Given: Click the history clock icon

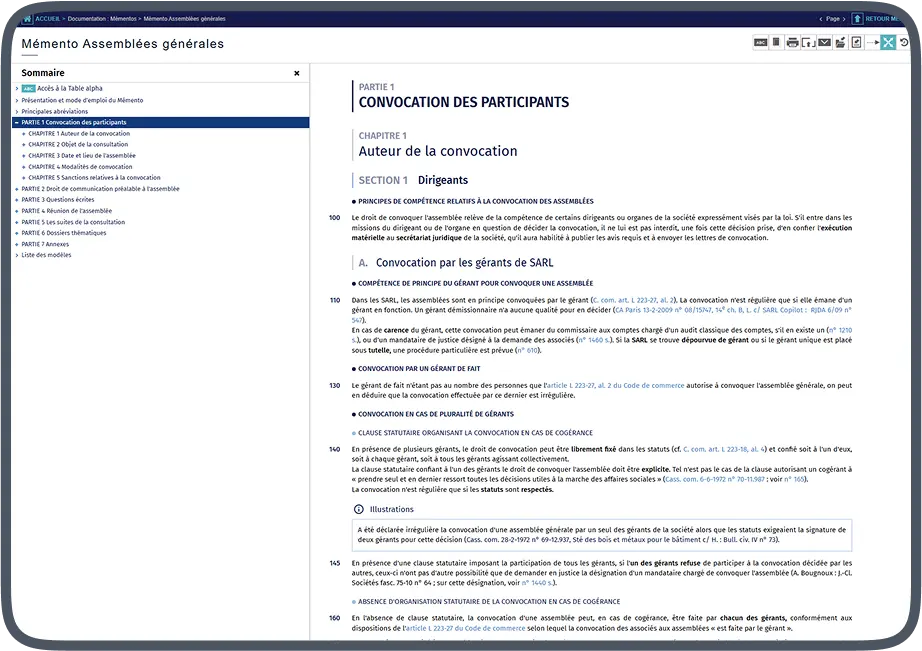Looking at the screenshot, I should [904, 43].
